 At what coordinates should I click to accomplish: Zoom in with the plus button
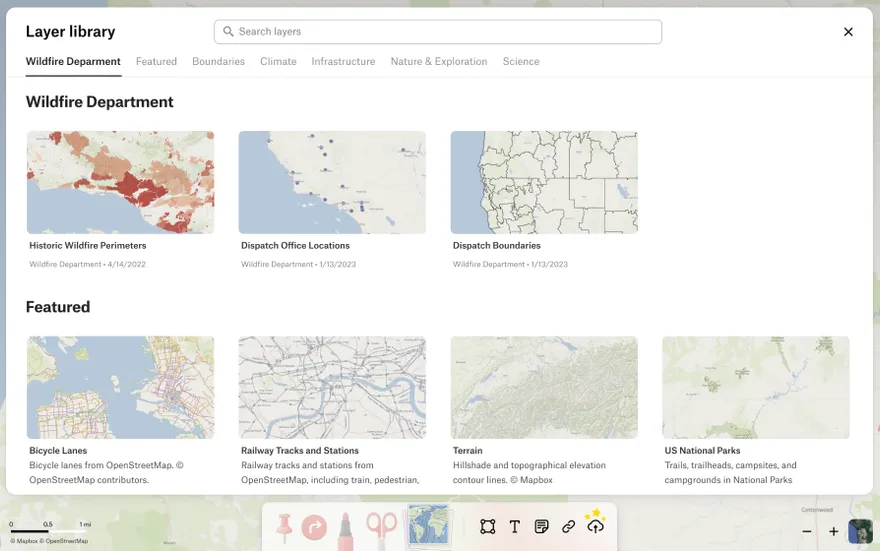[833, 531]
